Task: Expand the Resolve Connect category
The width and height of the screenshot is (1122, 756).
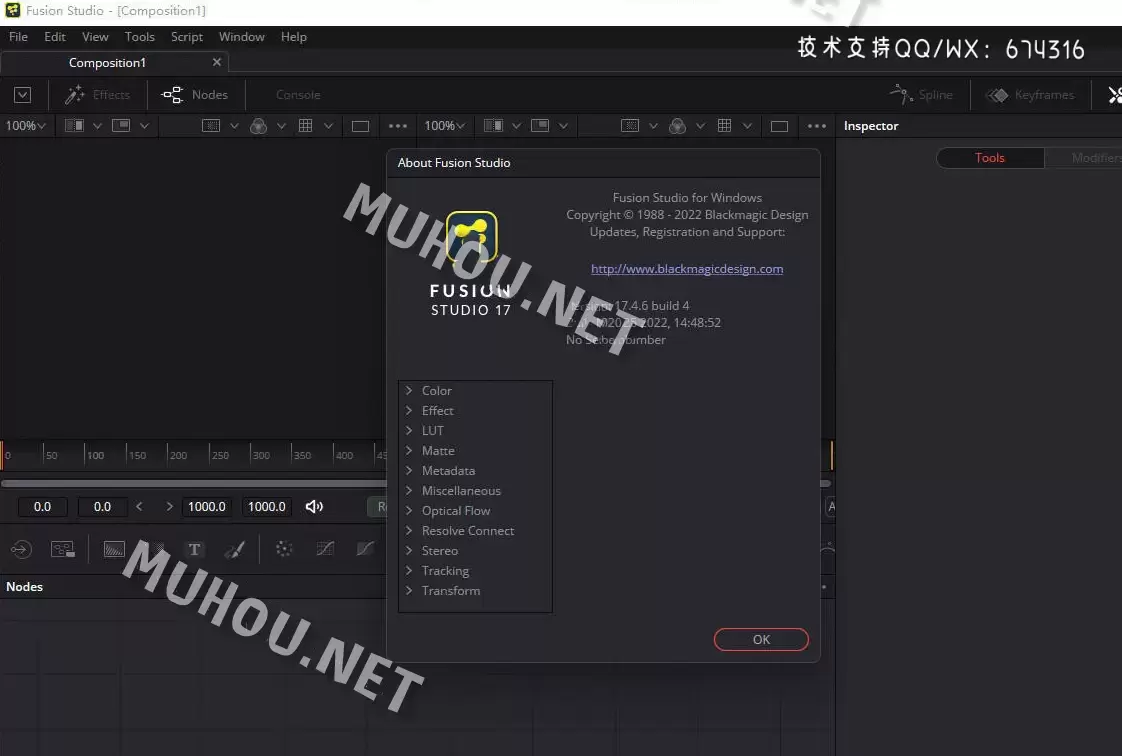Action: (409, 531)
